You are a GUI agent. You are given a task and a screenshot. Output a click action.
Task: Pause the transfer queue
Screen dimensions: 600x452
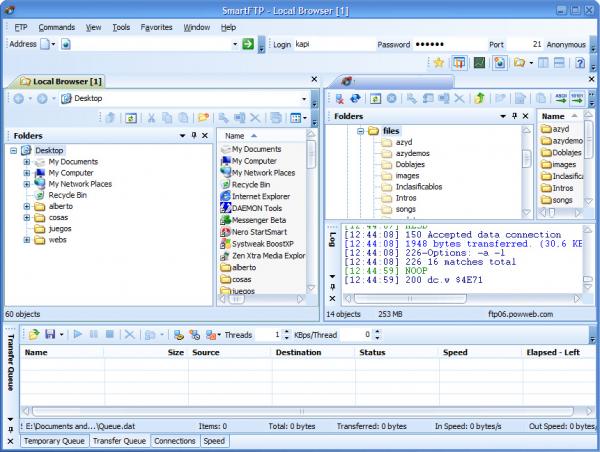tap(94, 335)
